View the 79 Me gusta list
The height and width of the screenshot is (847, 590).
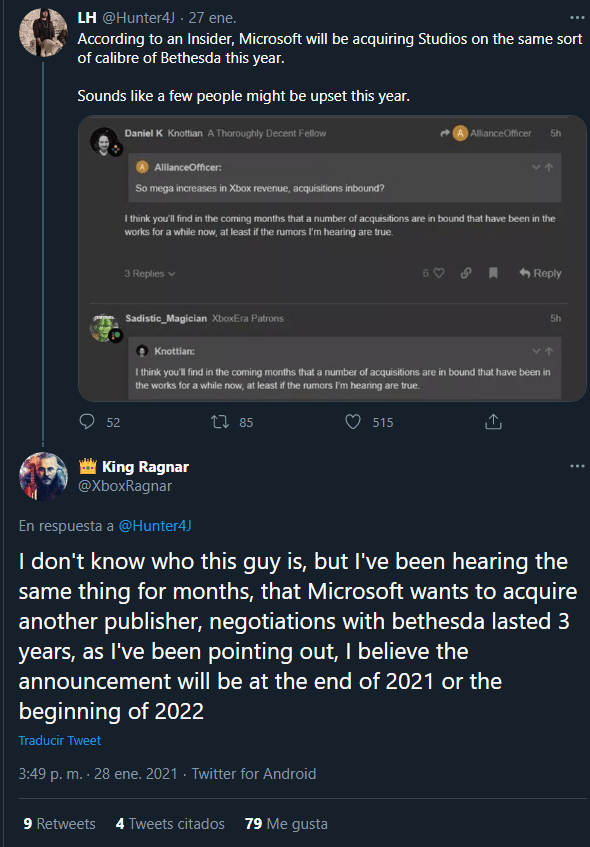tap(286, 824)
